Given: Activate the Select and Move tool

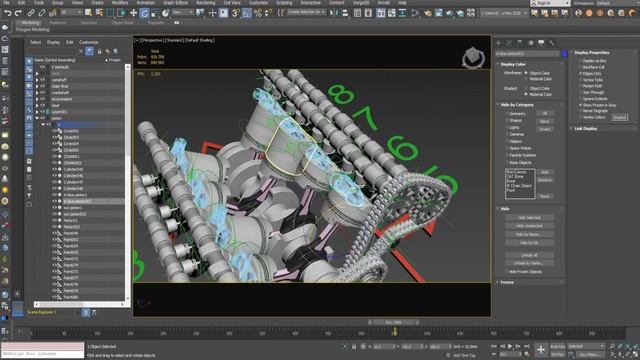Looking at the screenshot, I should (133, 13).
